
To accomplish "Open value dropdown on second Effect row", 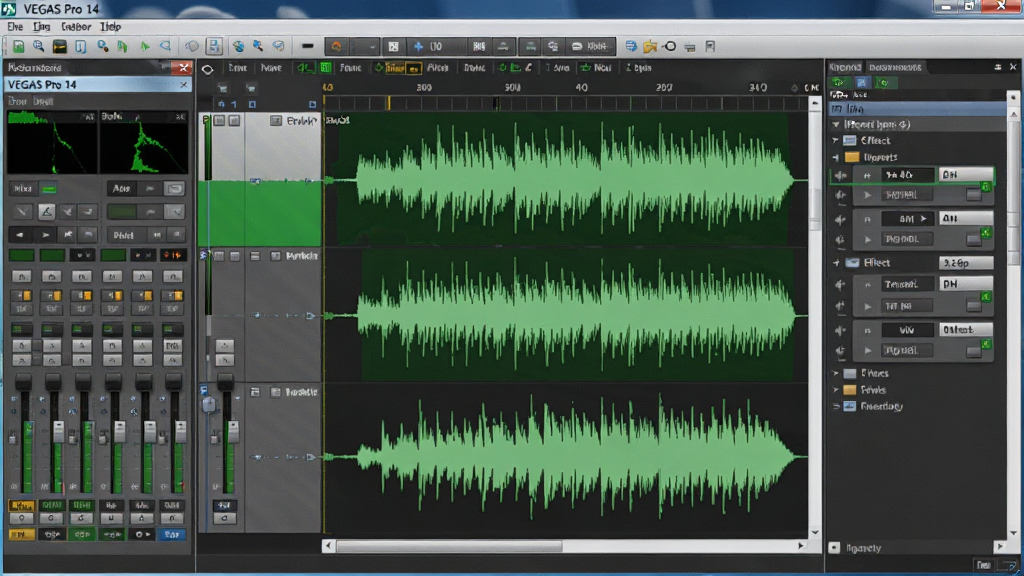I will (967, 263).
